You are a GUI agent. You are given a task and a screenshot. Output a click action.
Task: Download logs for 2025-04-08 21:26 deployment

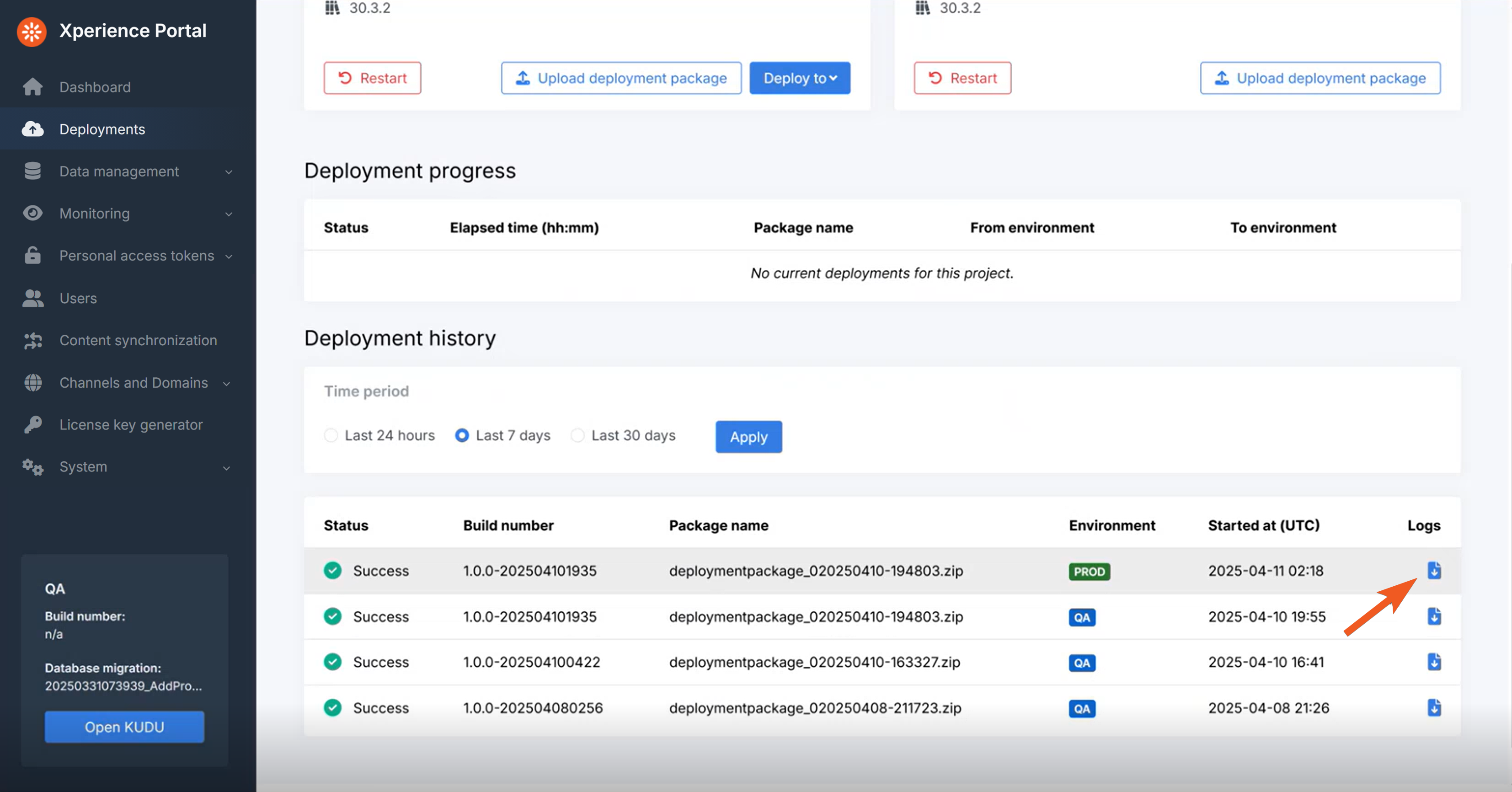1434,707
